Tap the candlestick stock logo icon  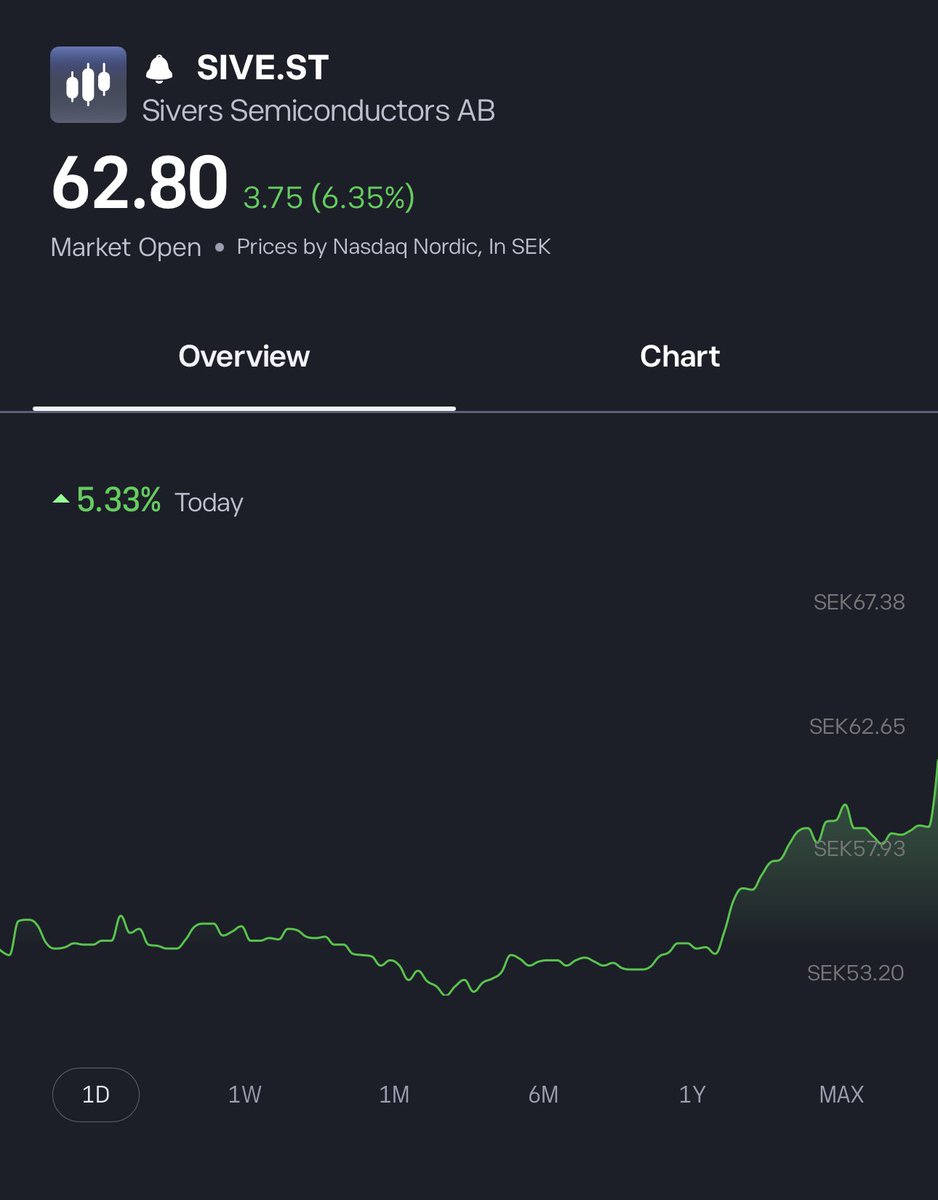[x=88, y=85]
